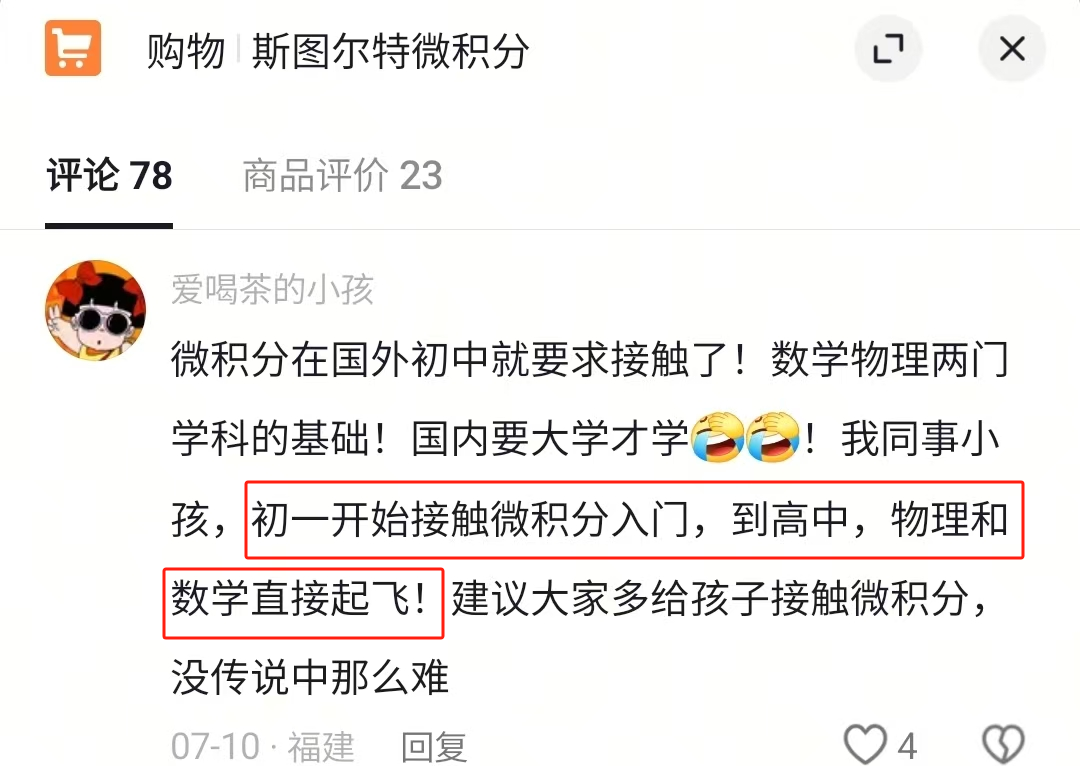1080x766 pixels.
Task: Open the 斯图尔特微积分 product title
Action: click(x=391, y=51)
